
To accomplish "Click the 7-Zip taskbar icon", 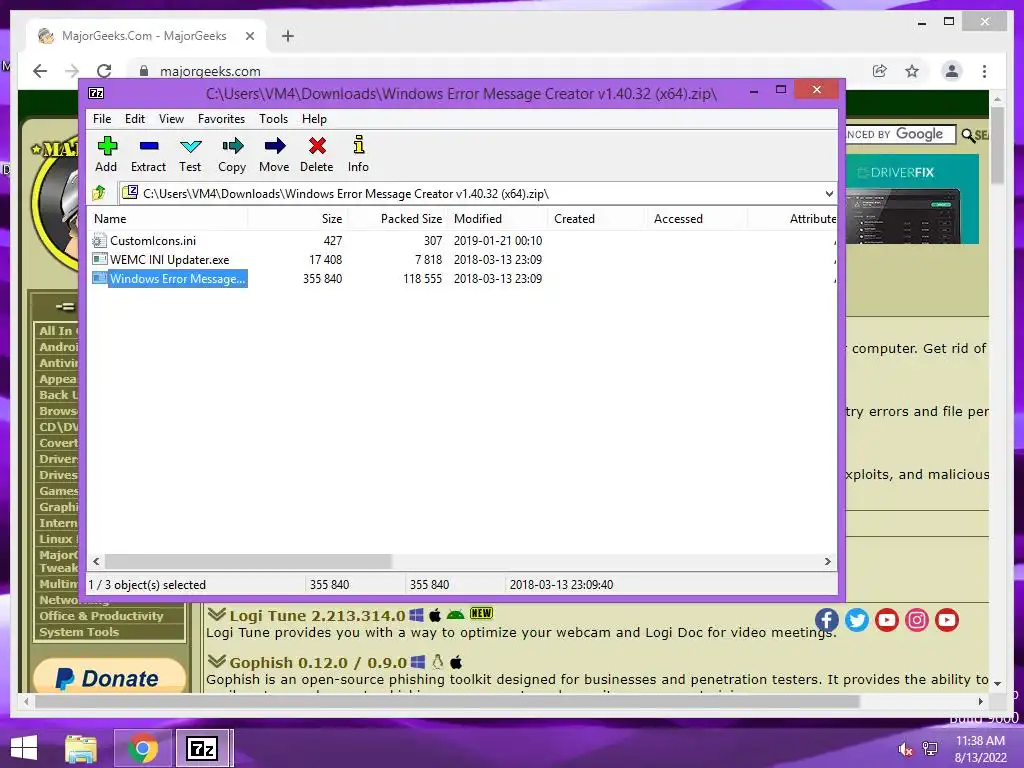I will [202, 748].
